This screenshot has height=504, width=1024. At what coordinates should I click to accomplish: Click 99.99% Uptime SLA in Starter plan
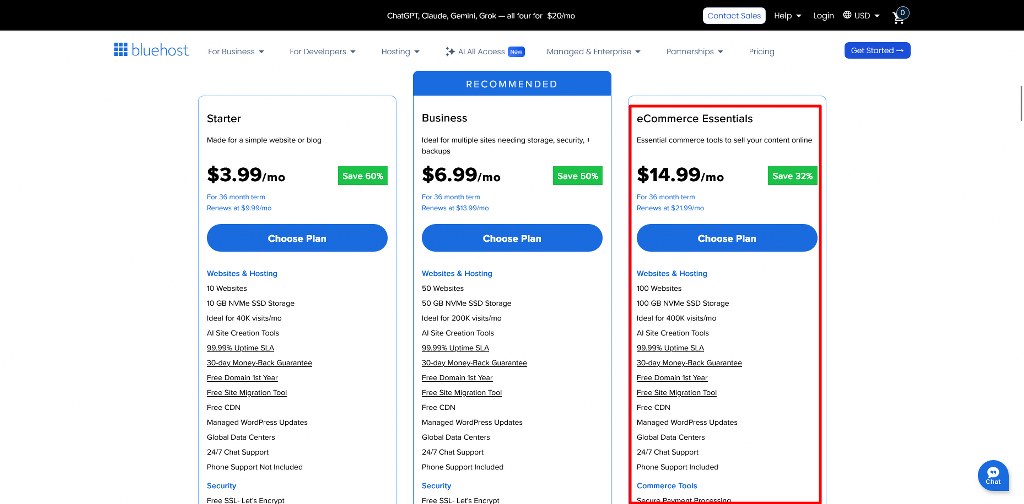pos(240,348)
